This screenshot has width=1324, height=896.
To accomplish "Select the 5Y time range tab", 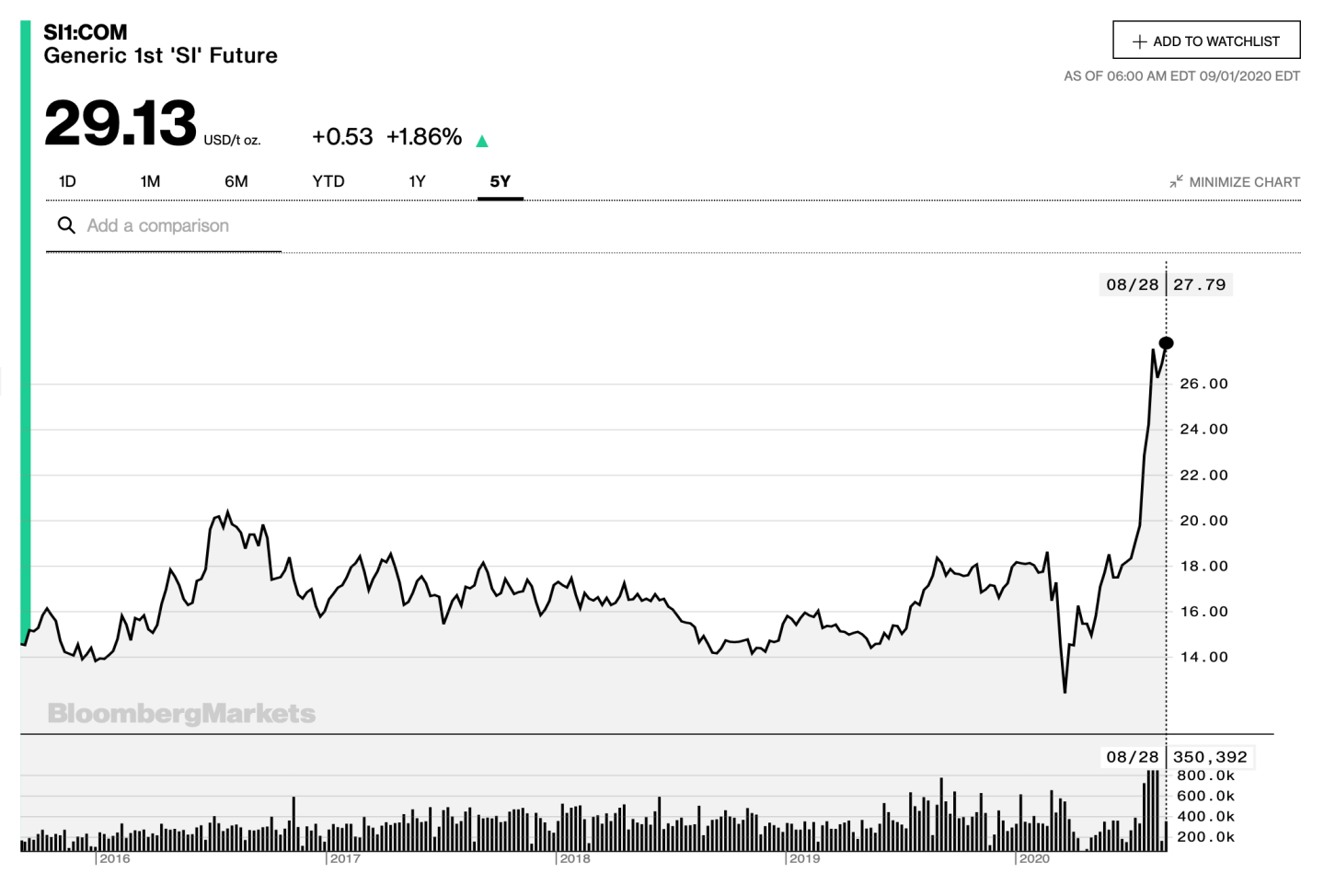I will [x=500, y=181].
